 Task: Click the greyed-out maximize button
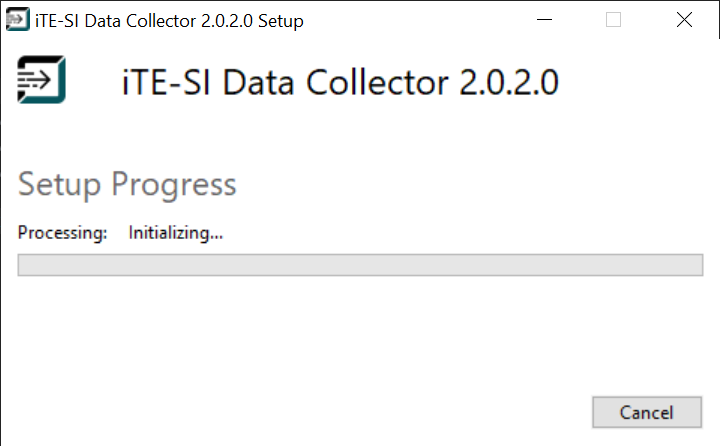[613, 20]
